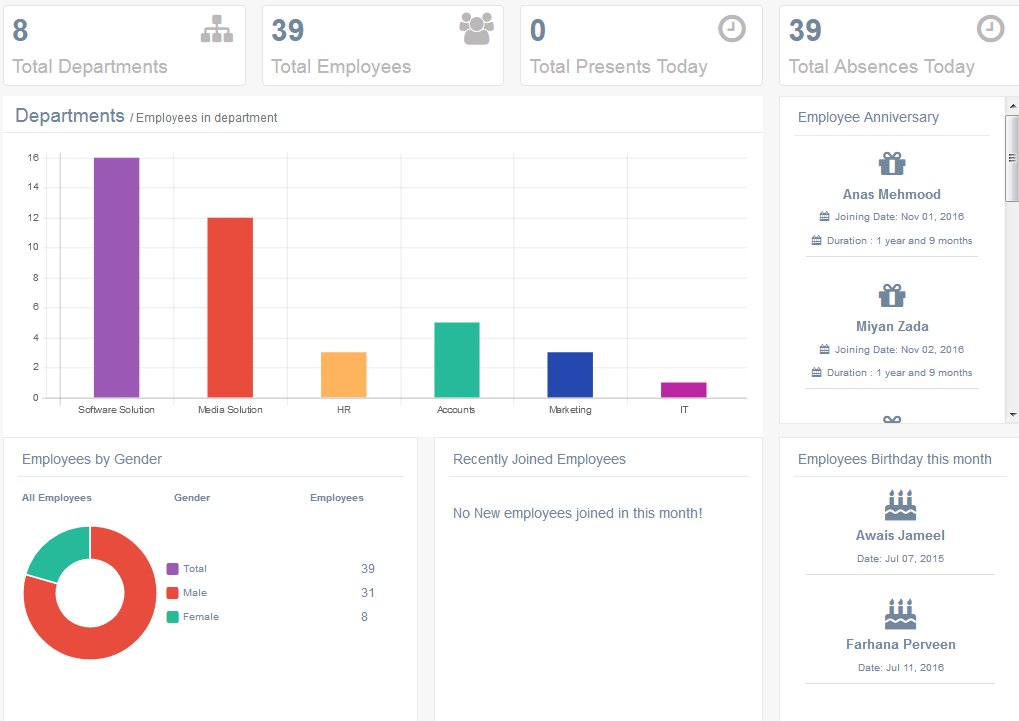Click the gift icon above Miyan Zada
The height and width of the screenshot is (721, 1019).
tap(892, 296)
